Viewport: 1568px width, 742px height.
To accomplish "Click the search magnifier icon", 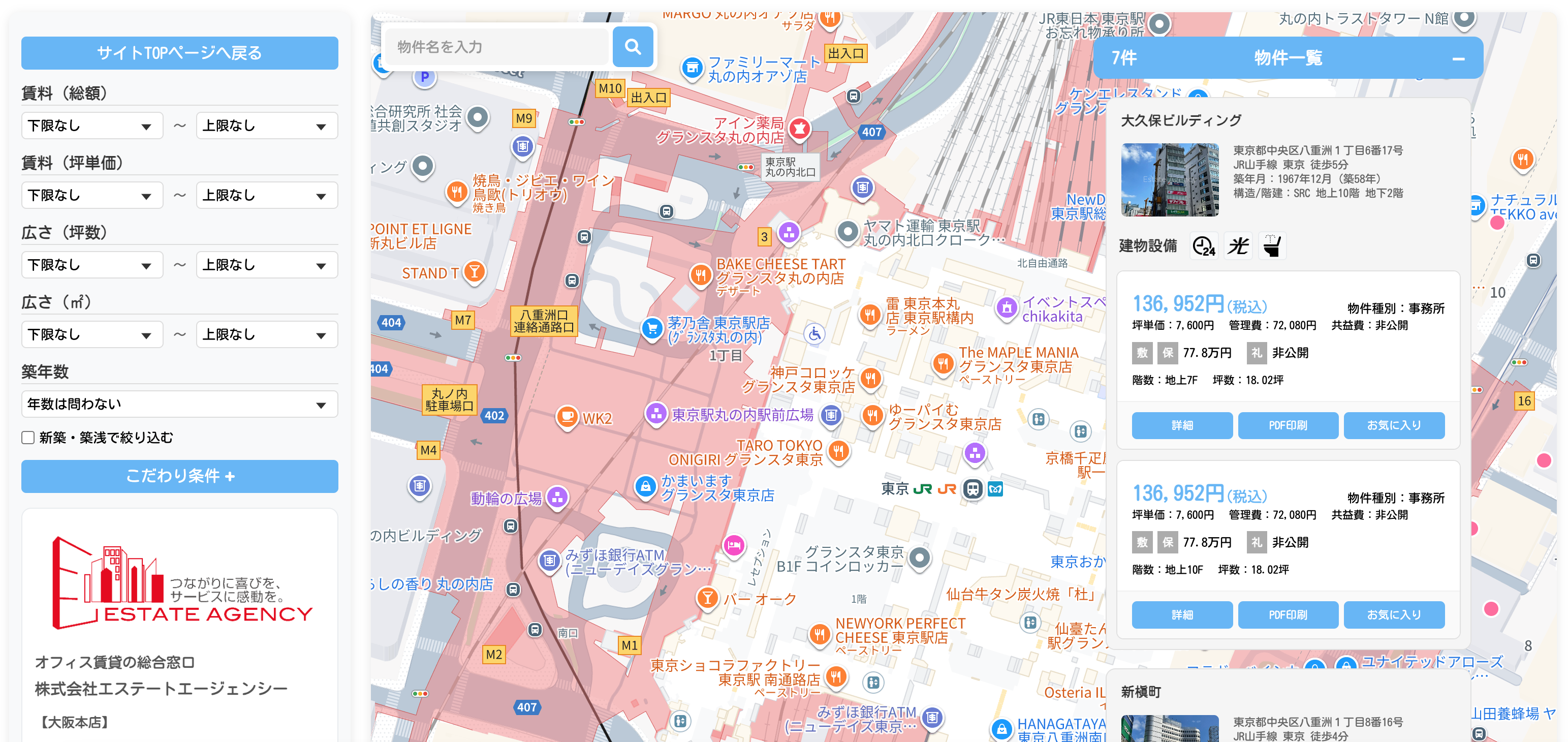I will (x=633, y=46).
